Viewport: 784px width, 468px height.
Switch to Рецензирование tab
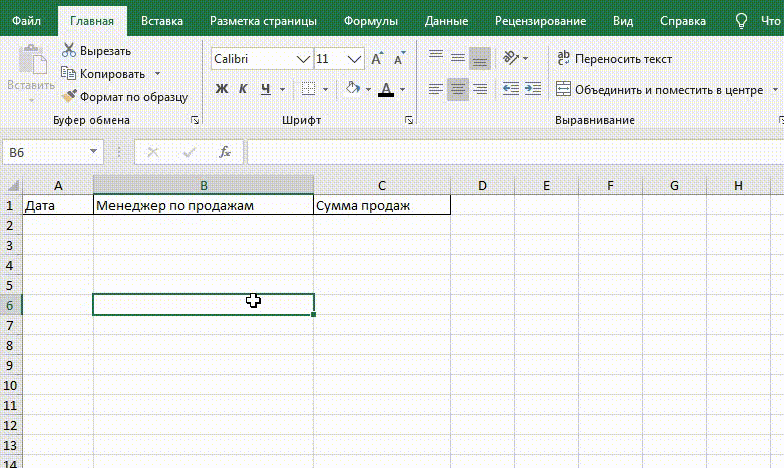[540, 21]
